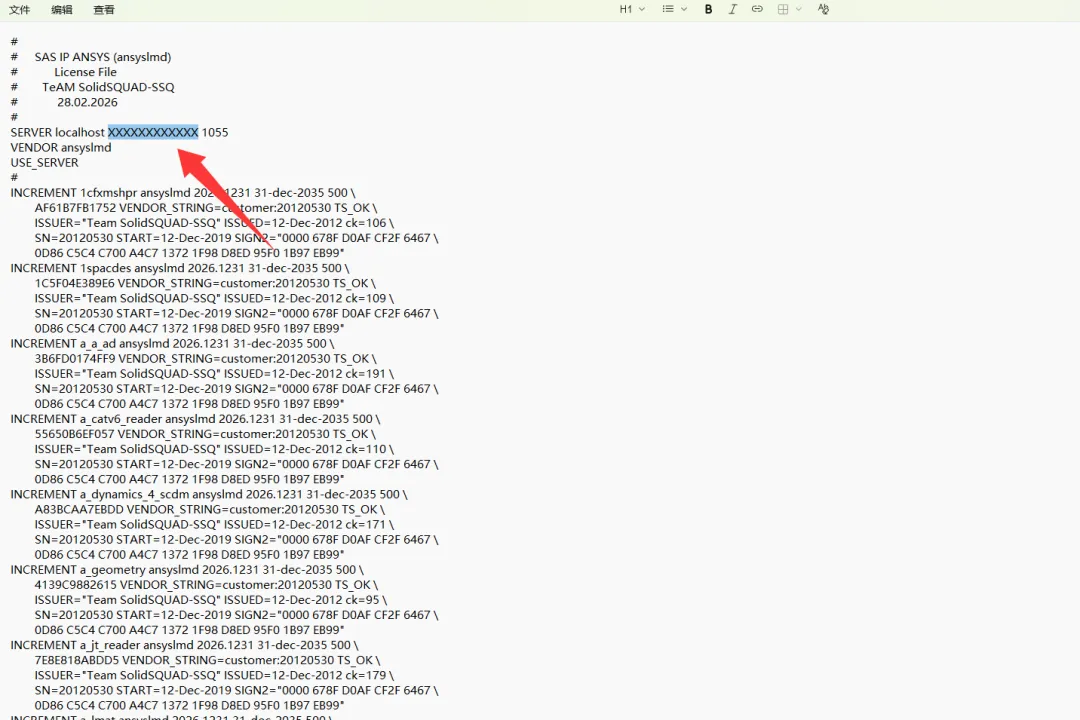This screenshot has width=1080, height=720.
Task: Click port number 1055
Action: [x=215, y=132]
